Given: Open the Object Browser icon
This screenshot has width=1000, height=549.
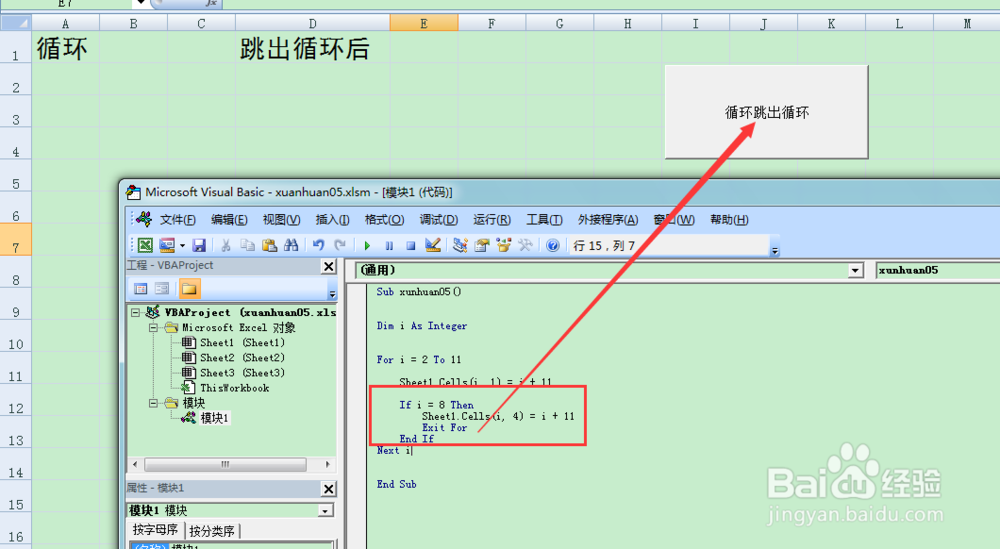Looking at the screenshot, I should [x=504, y=245].
